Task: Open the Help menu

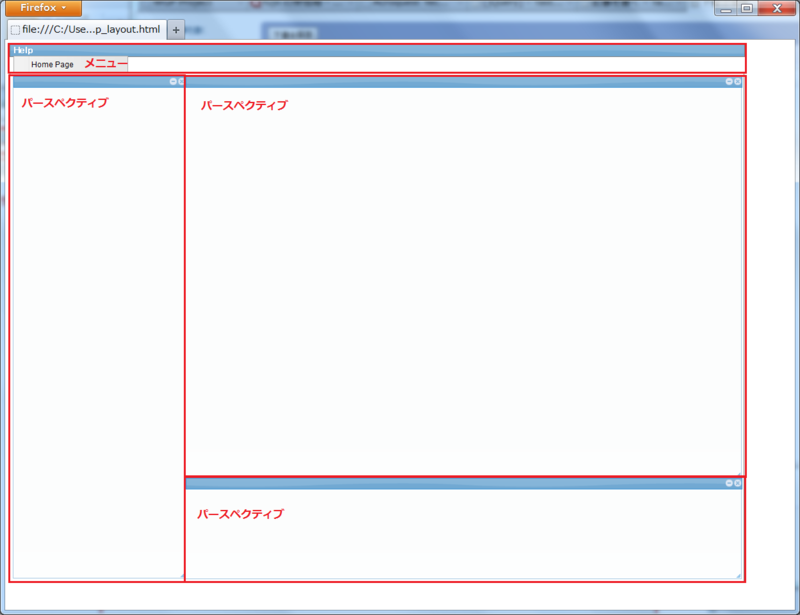Action: pos(25,48)
